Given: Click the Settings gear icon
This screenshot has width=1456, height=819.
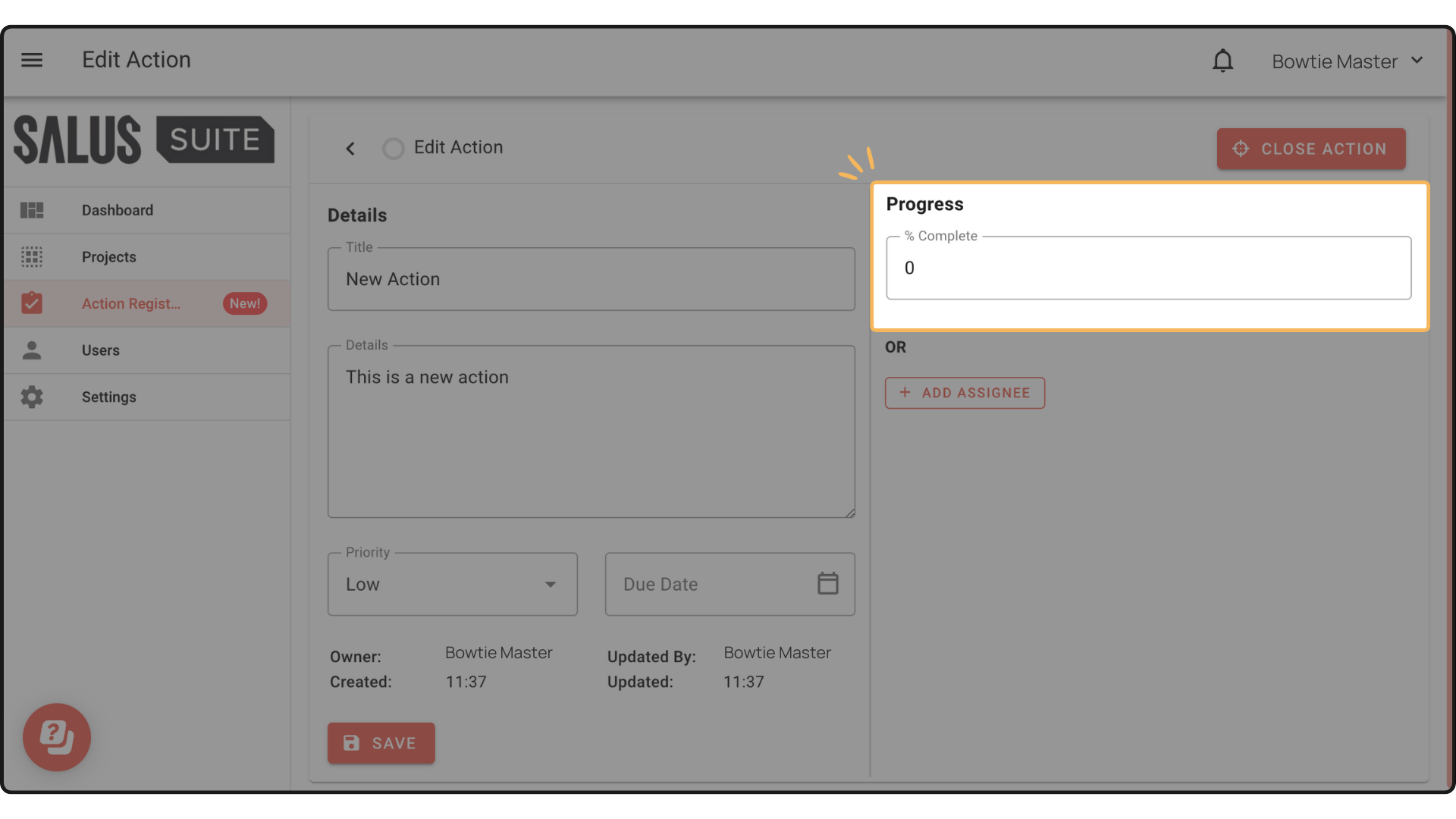Looking at the screenshot, I should coord(32,397).
